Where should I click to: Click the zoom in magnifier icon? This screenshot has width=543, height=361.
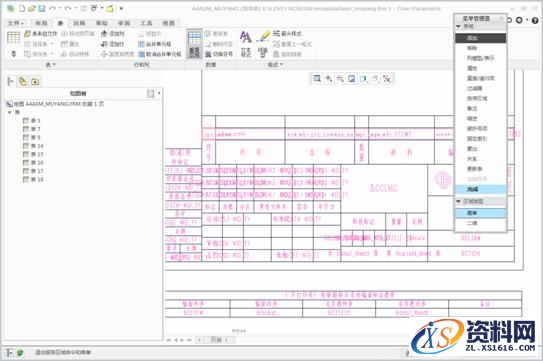point(329,79)
